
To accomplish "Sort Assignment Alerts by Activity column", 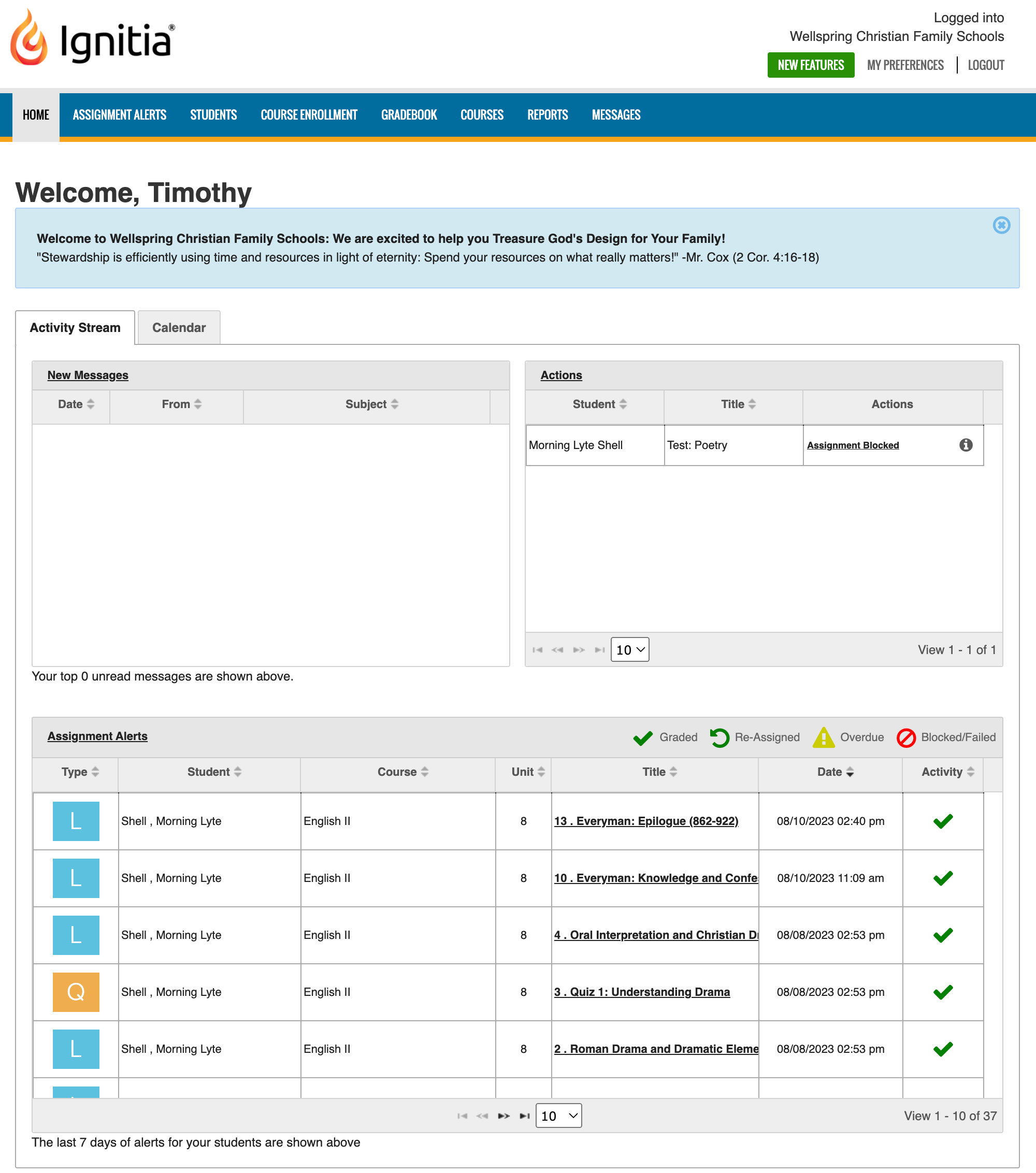I will click(947, 772).
